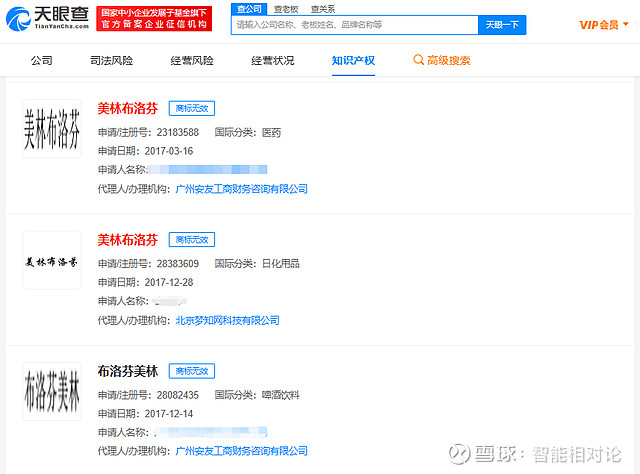This screenshot has width=640, height=474.
Task: Click the 医药 classification text
Action: pyautogui.click(x=271, y=132)
